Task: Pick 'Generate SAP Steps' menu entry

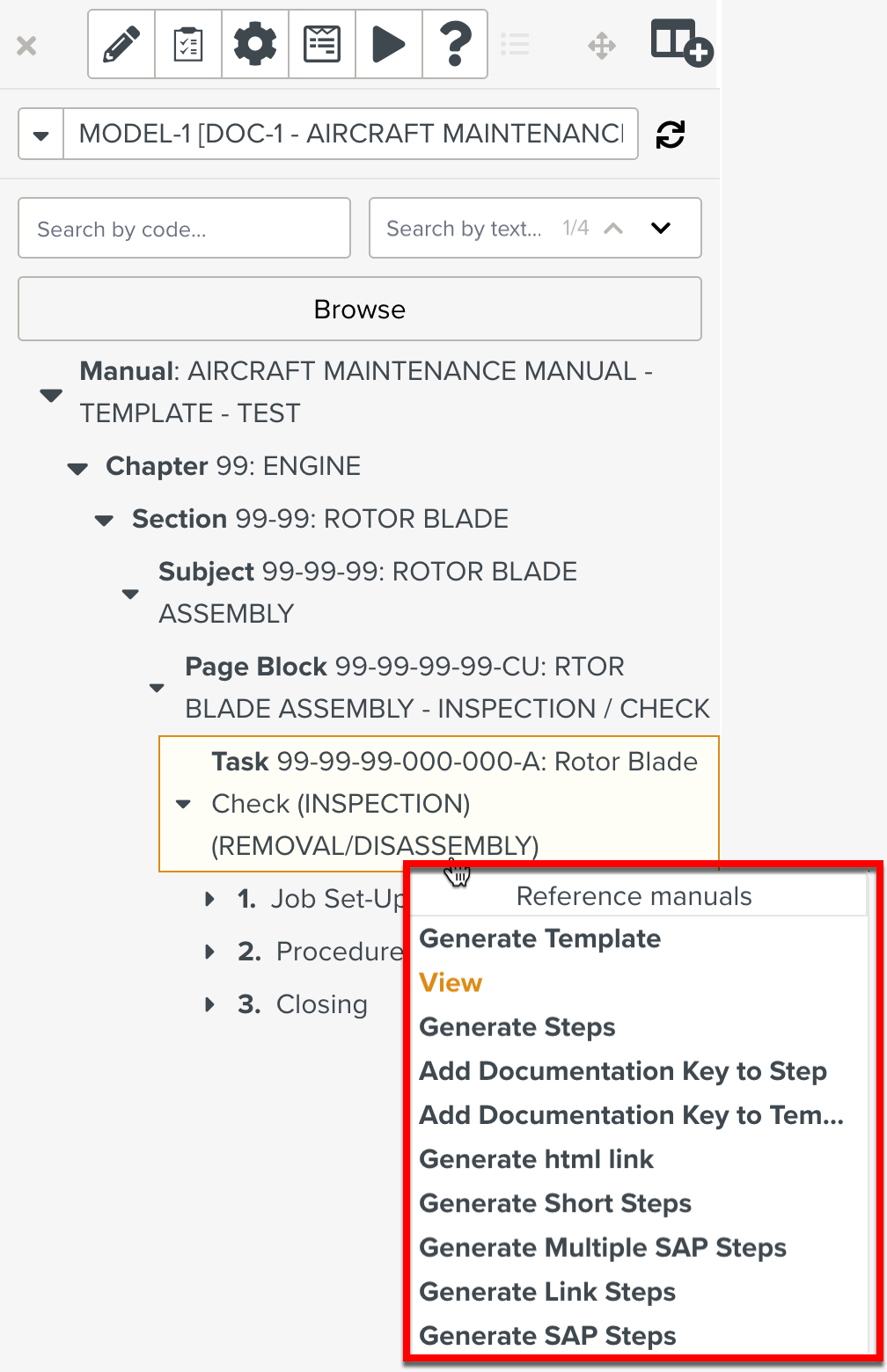Action: point(548,1335)
